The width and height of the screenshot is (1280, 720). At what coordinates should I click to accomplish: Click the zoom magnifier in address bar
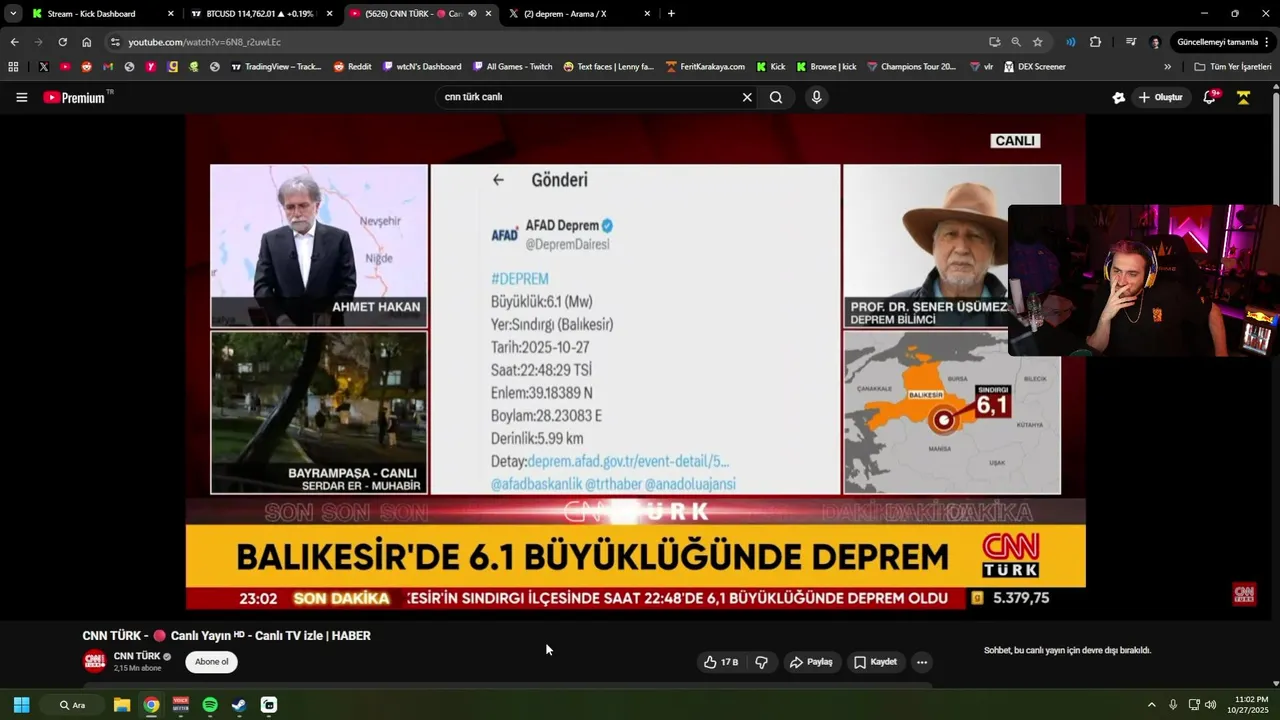1016,42
